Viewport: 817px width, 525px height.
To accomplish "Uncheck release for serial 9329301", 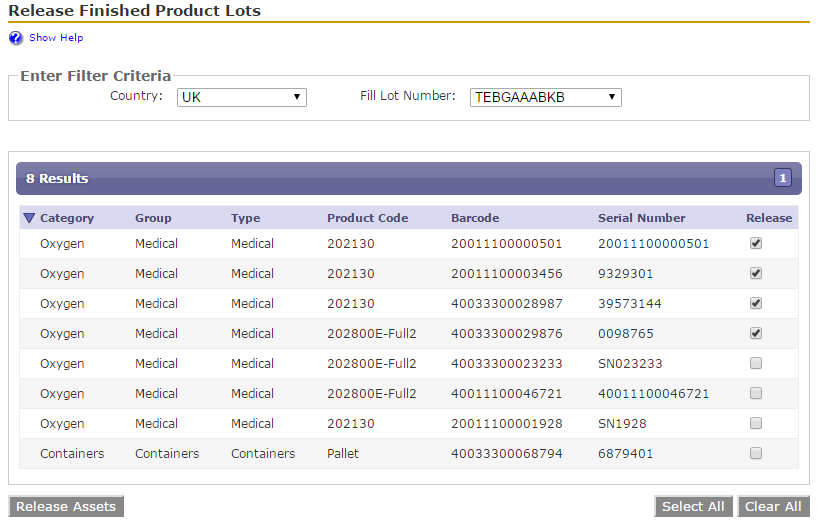I will click(x=756, y=273).
